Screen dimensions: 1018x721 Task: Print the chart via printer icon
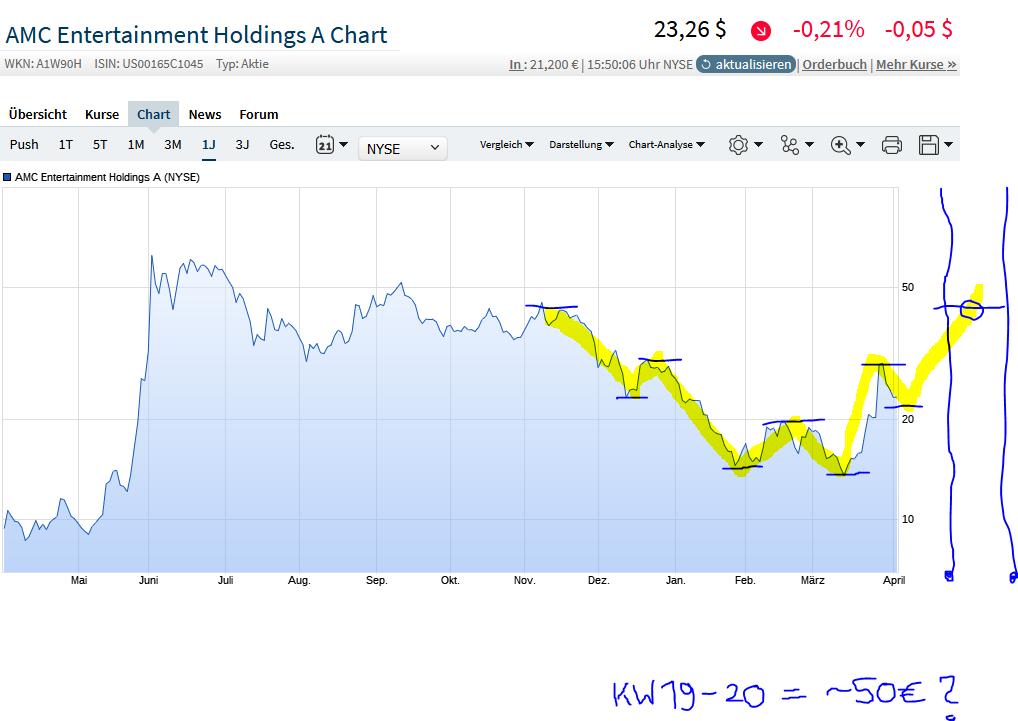click(890, 145)
